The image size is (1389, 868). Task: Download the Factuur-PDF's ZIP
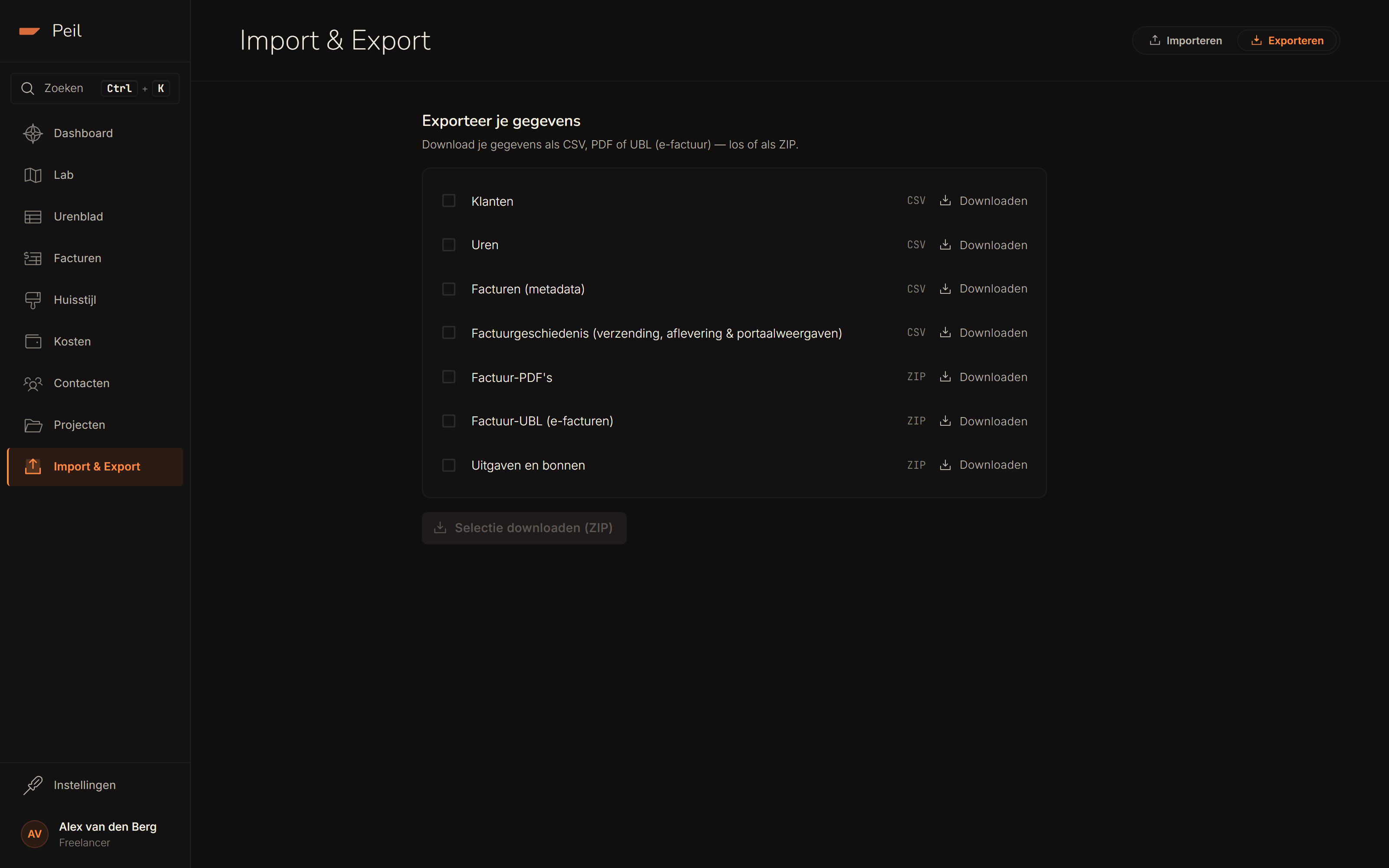[983, 377]
